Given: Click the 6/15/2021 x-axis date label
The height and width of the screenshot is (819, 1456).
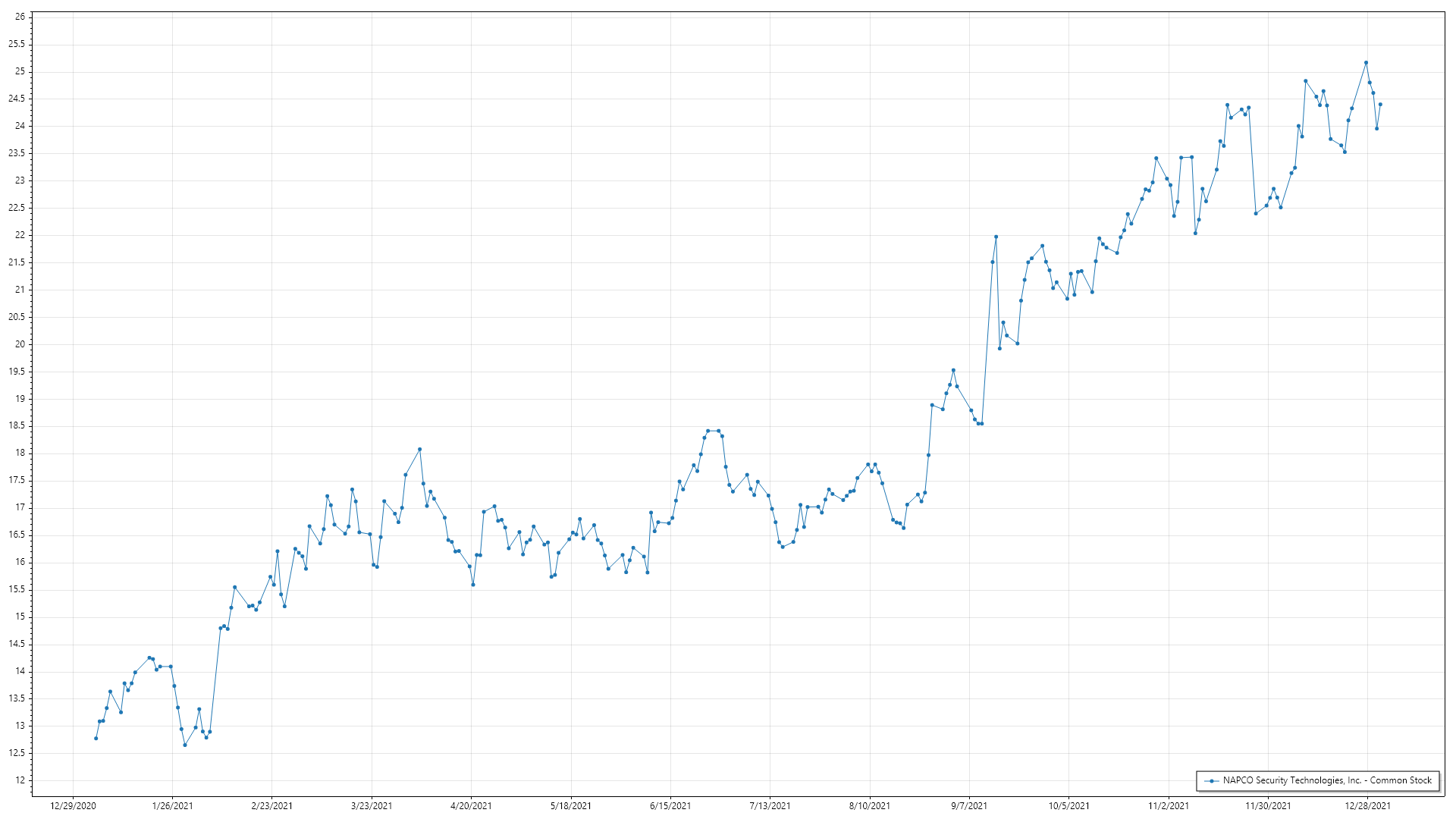Looking at the screenshot, I should pos(670,806).
